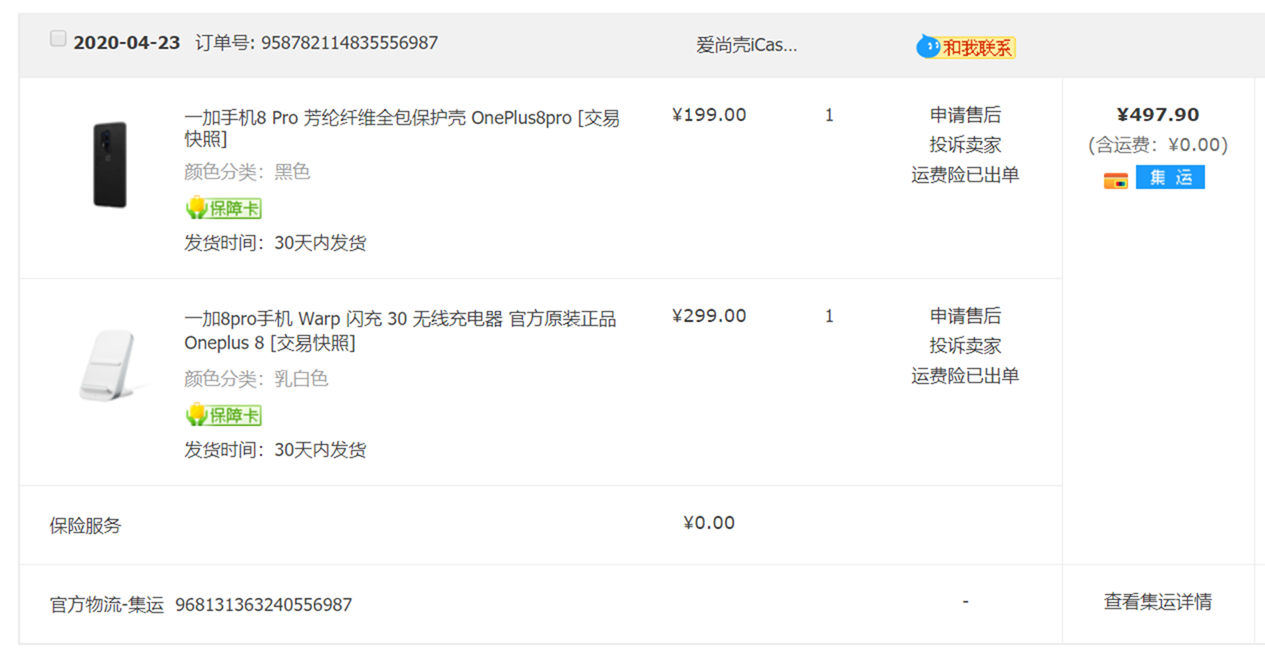The width and height of the screenshot is (1265, 650).
Task: Select the checkbox for order dated 2020-04-23
Action: coord(58,39)
